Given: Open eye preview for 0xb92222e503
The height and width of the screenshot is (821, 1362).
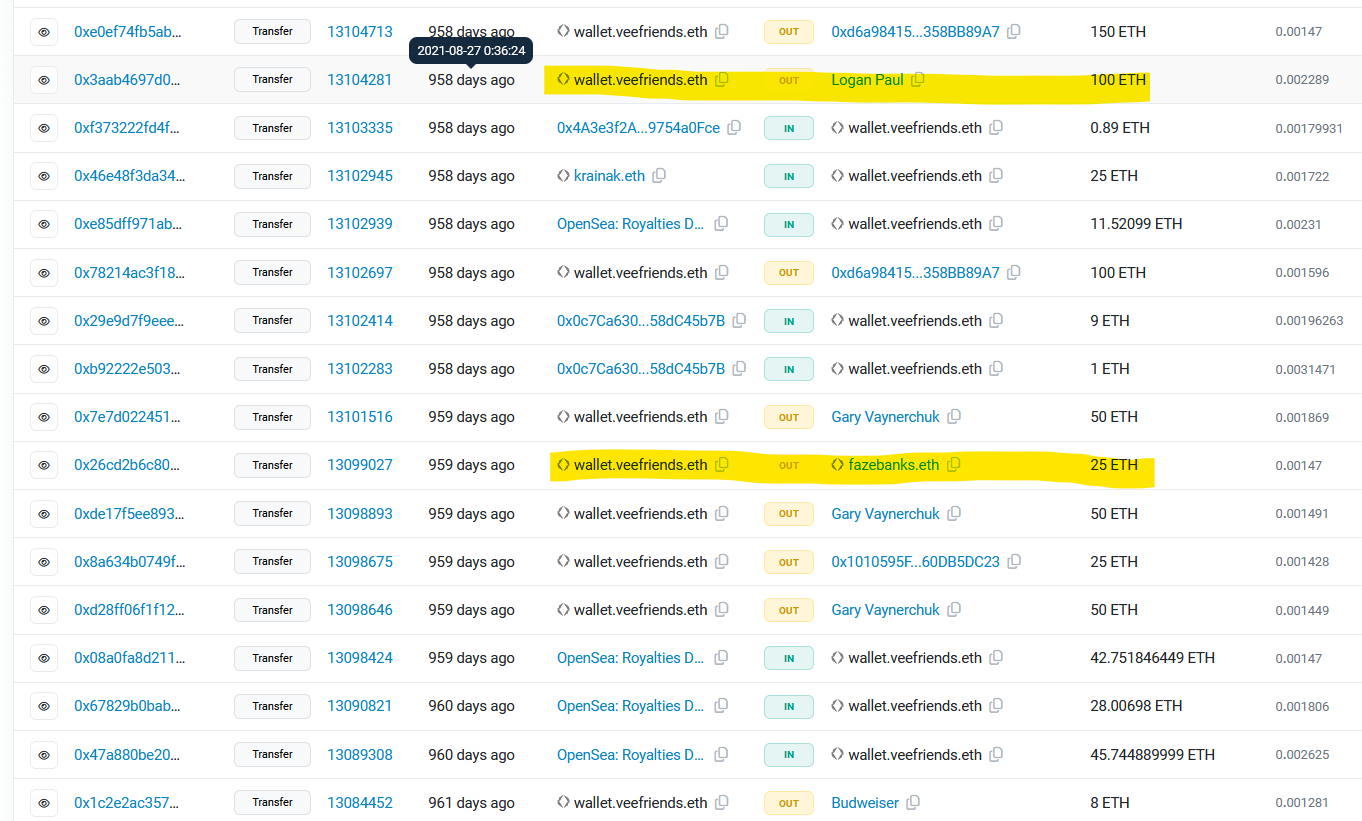Looking at the screenshot, I should pyautogui.click(x=44, y=369).
